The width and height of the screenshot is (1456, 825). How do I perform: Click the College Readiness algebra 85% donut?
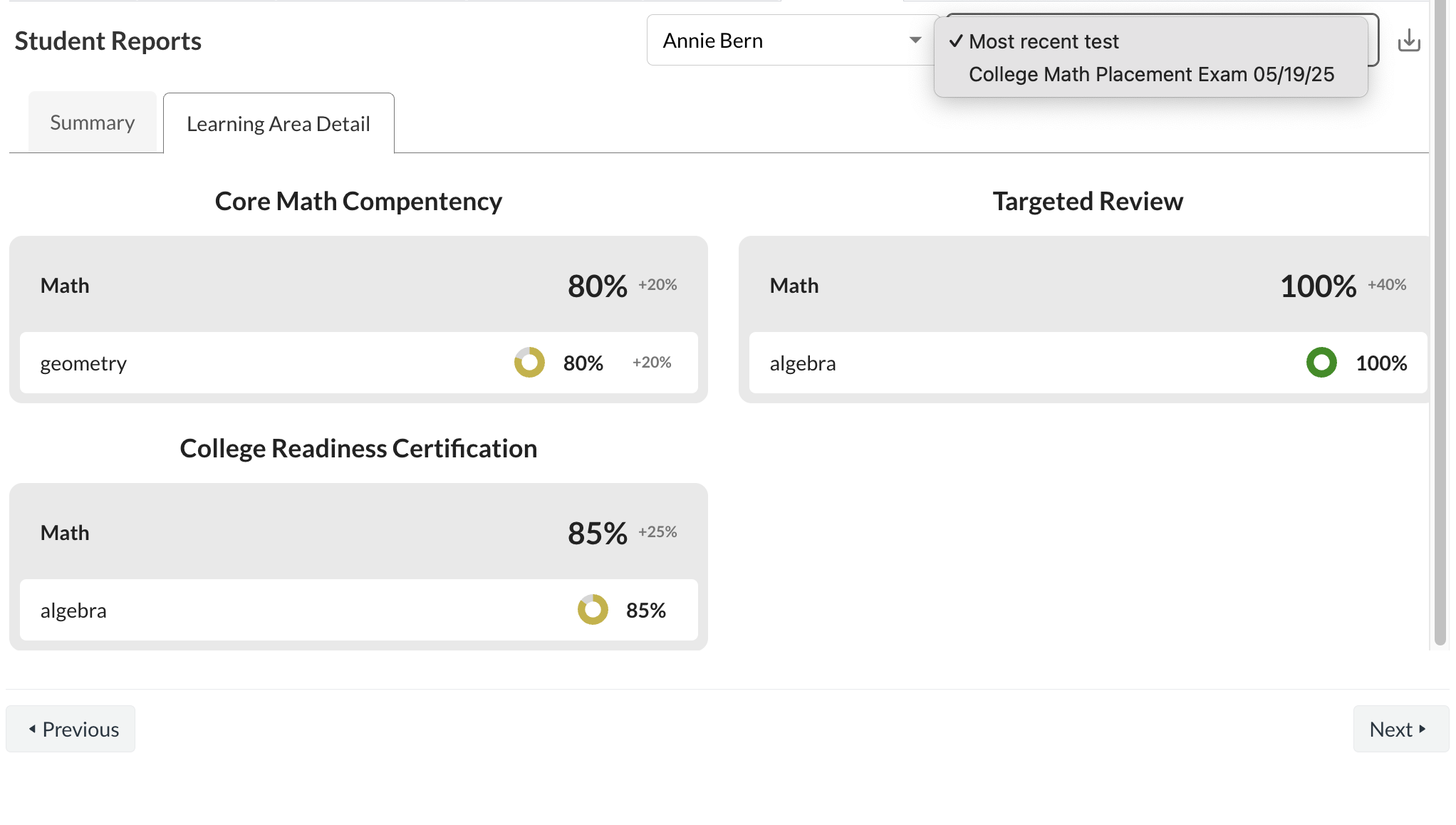click(593, 610)
